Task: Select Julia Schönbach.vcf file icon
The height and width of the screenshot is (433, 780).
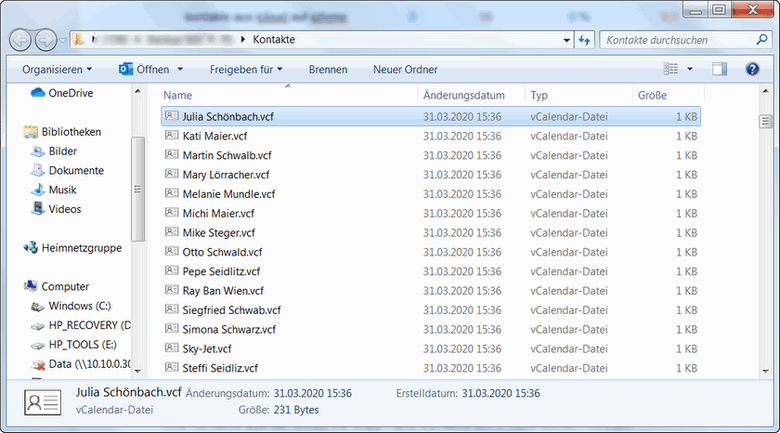Action: [x=172, y=116]
